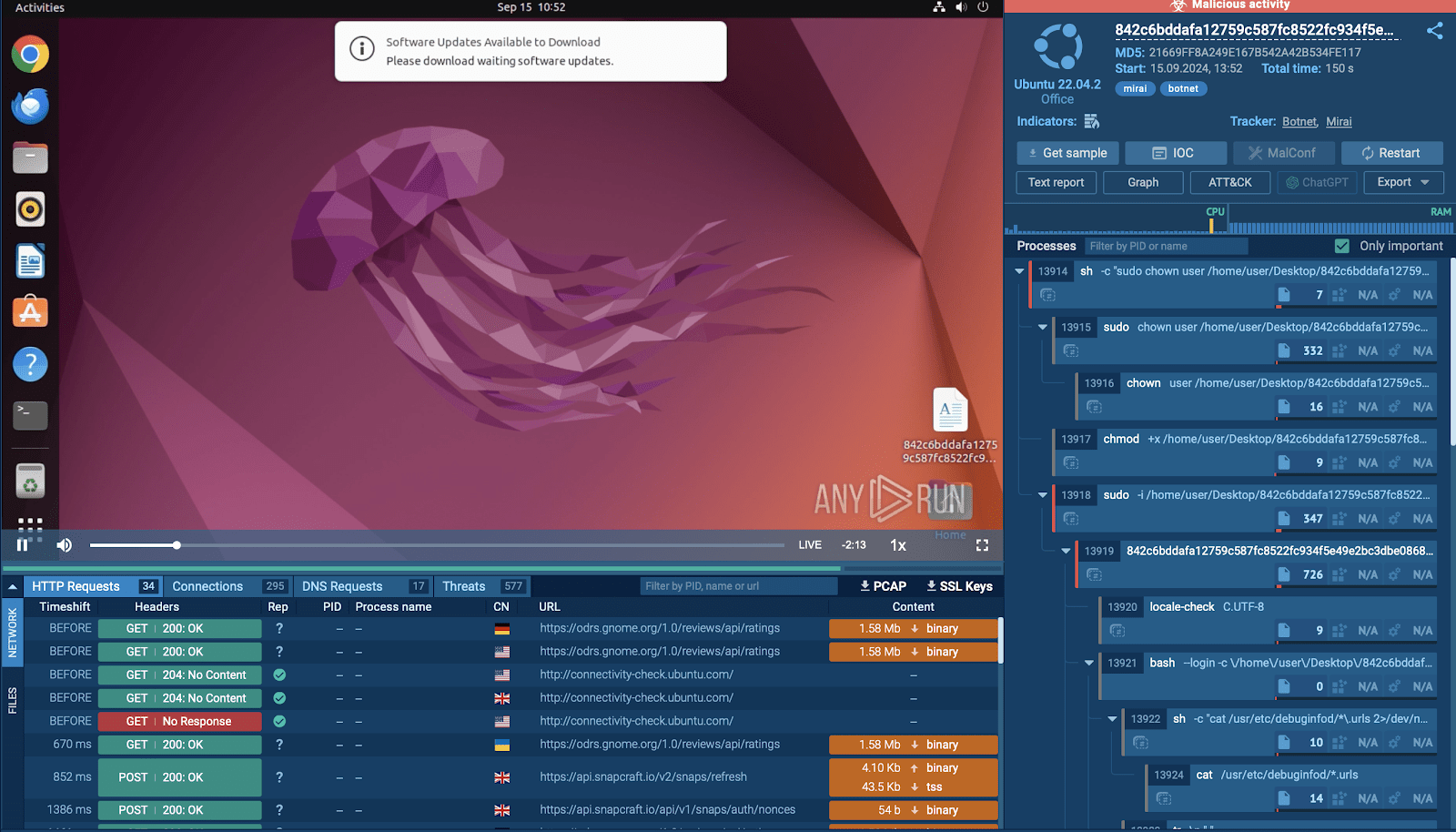Collapse the sh process 13914 tree
The width and height of the screenshot is (1456, 832).
click(x=1020, y=270)
